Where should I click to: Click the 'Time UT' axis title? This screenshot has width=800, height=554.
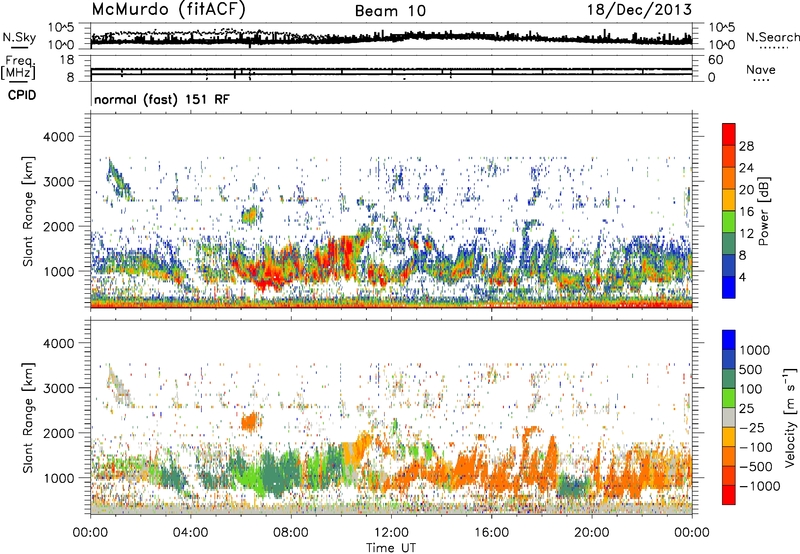point(391,548)
